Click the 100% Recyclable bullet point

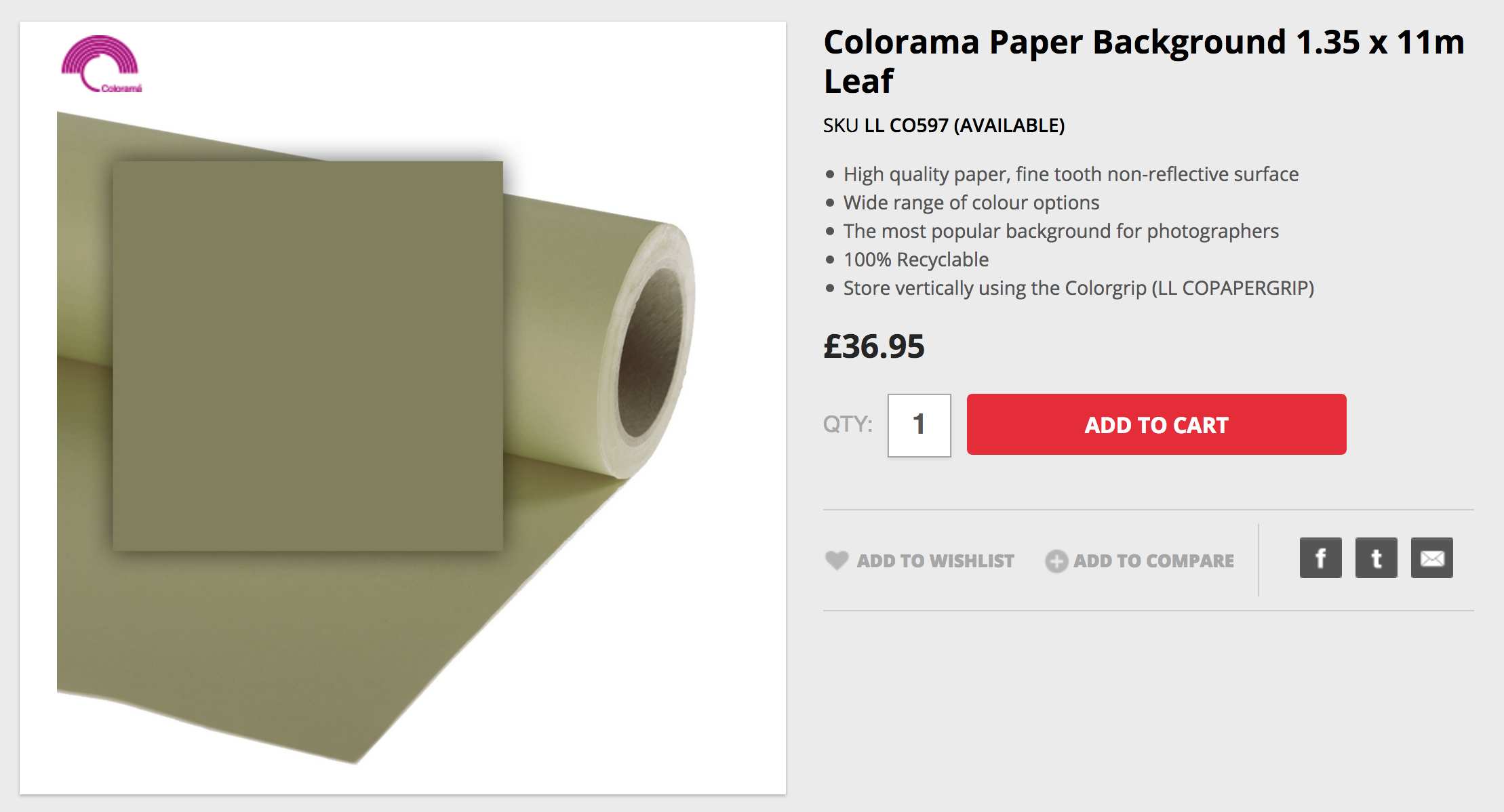click(x=915, y=260)
